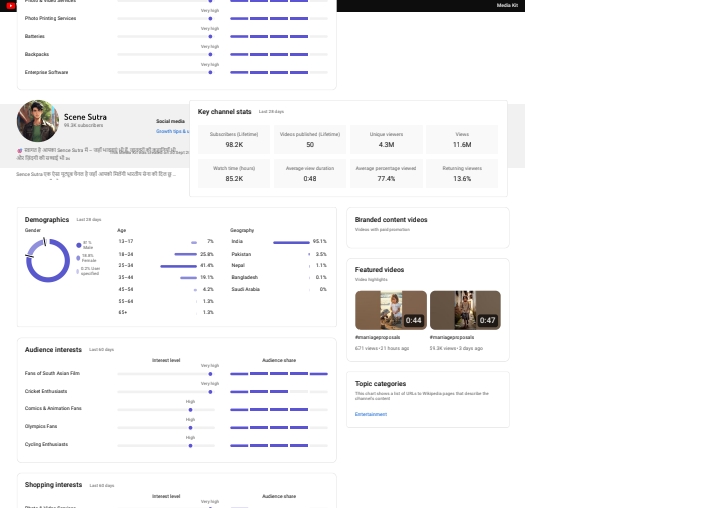Open the Growth tips social media link

click(172, 131)
